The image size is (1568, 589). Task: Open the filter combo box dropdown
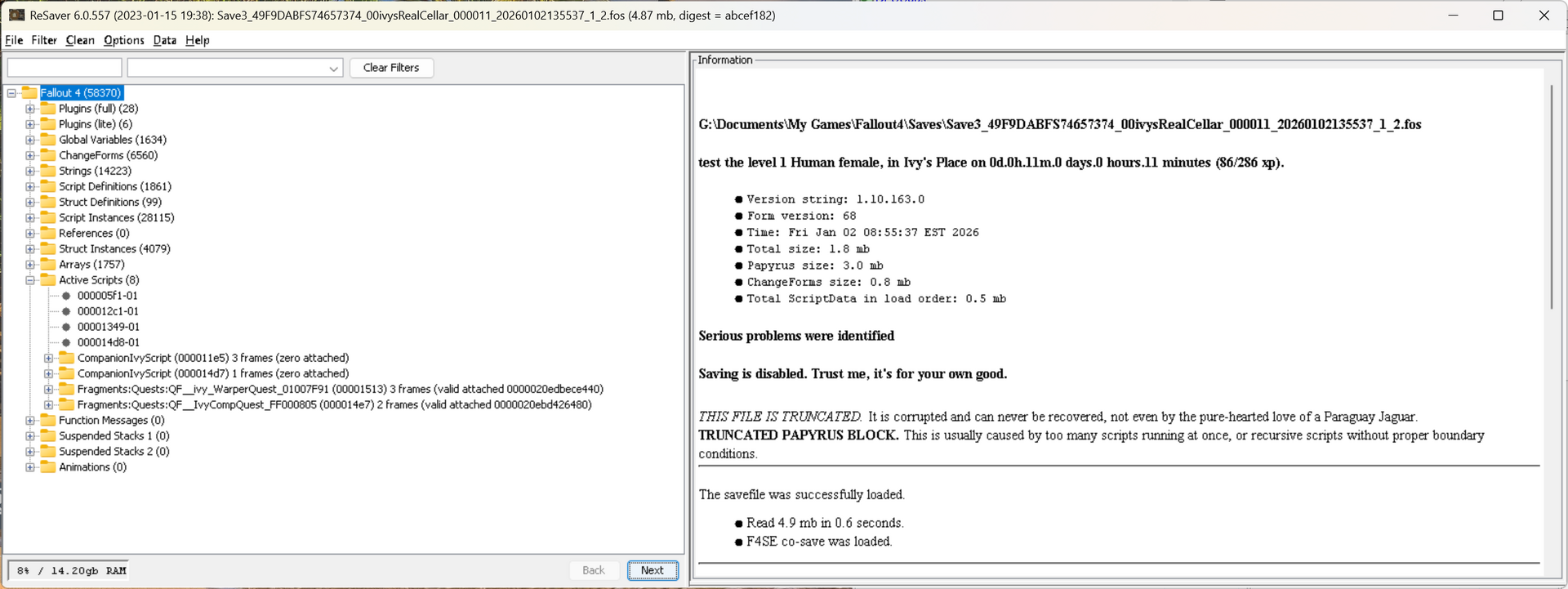[x=333, y=69]
